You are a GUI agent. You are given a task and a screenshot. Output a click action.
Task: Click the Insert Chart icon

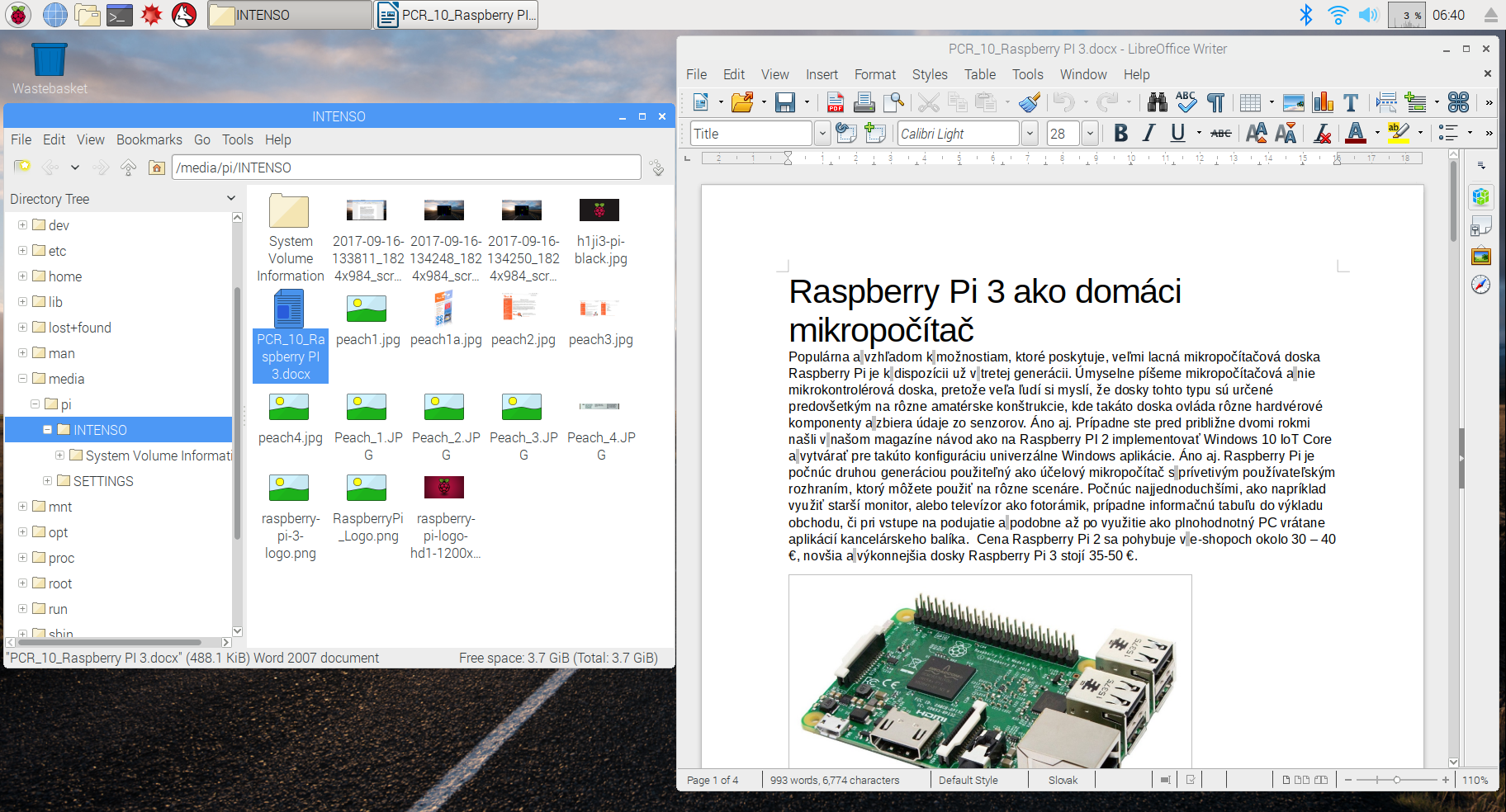click(1323, 102)
